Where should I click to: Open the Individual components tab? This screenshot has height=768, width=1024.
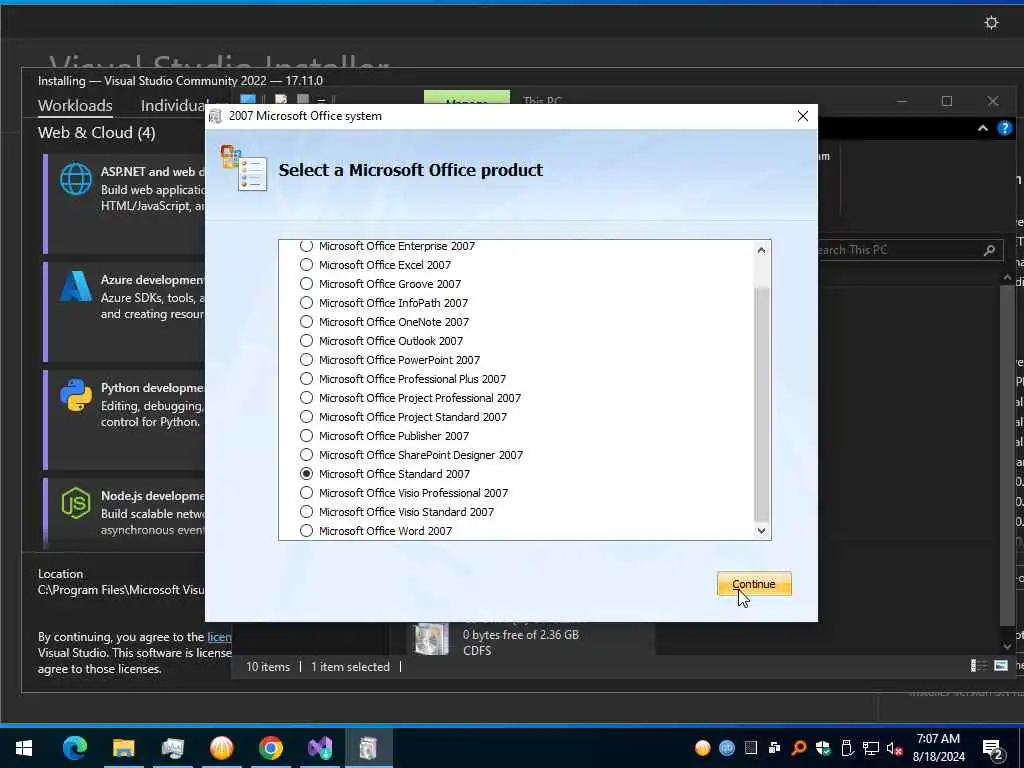[x=173, y=106]
